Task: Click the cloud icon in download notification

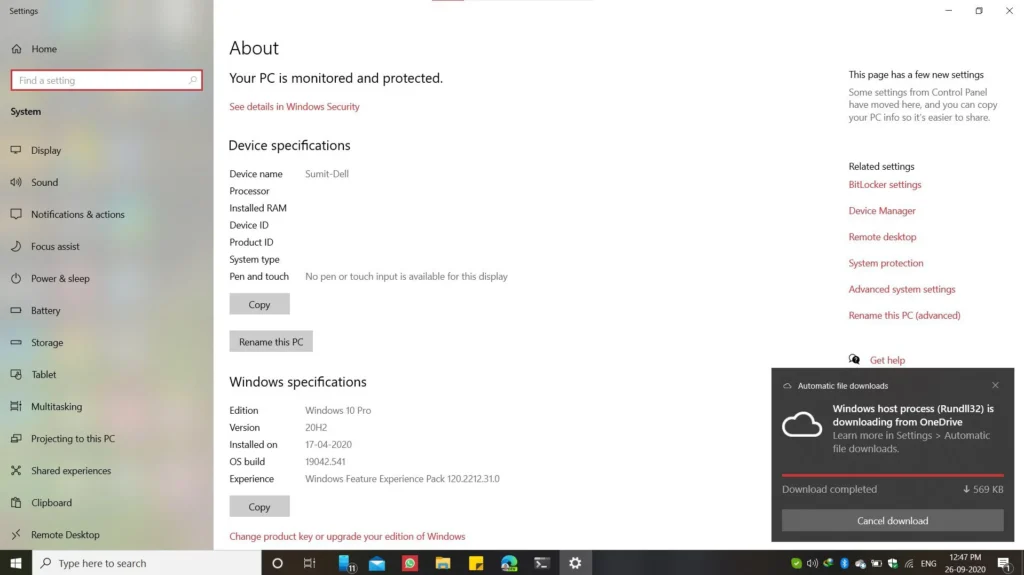Action: (x=802, y=425)
